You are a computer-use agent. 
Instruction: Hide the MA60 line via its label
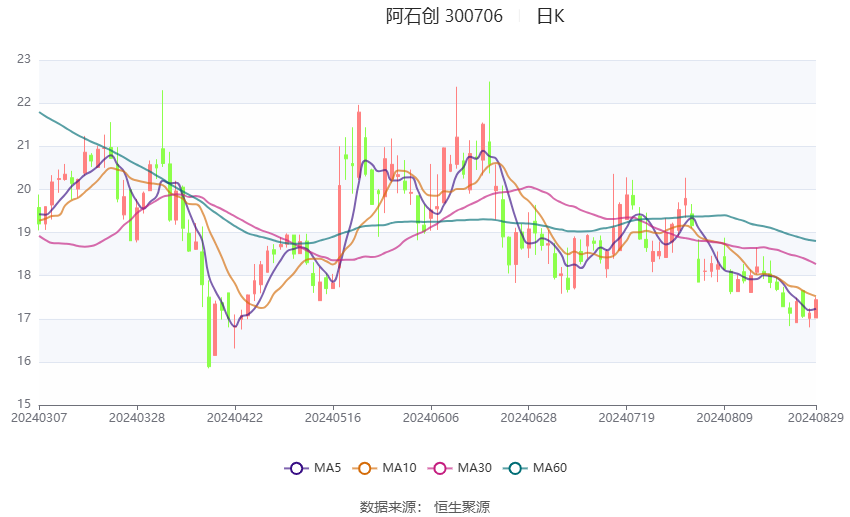550,468
